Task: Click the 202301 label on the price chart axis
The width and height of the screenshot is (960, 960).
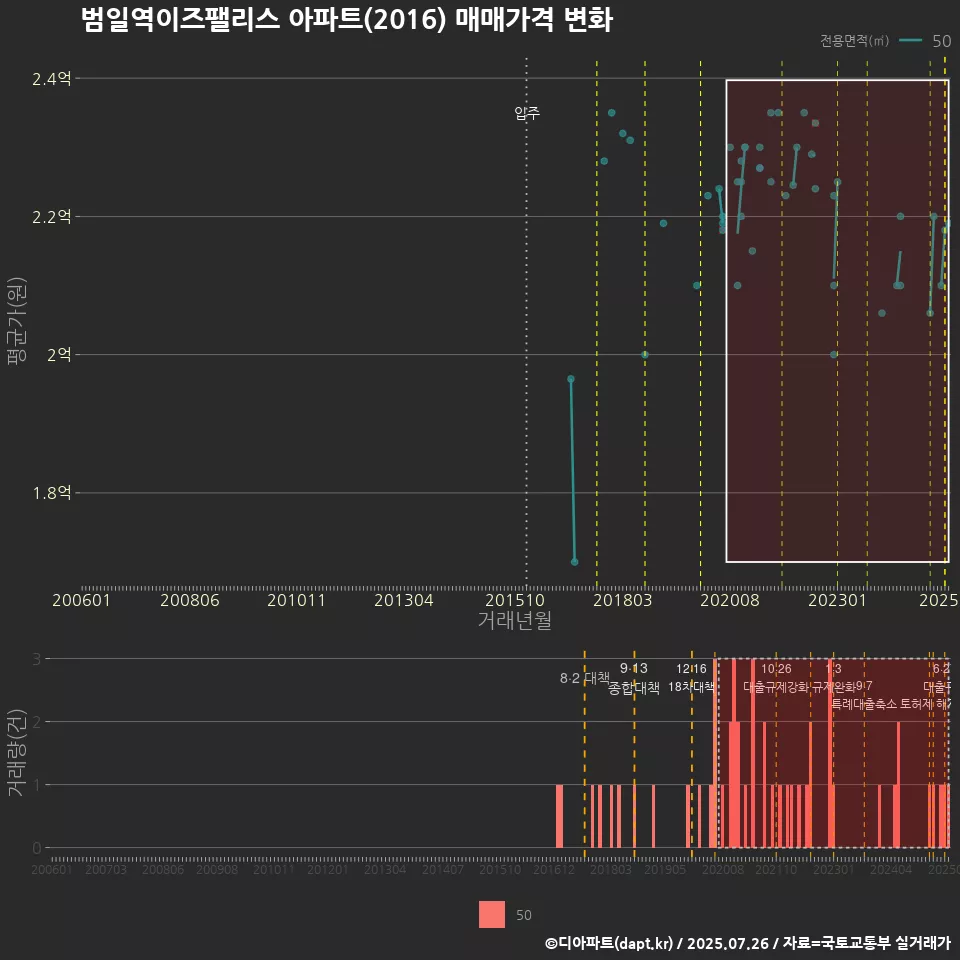Action: [x=838, y=600]
